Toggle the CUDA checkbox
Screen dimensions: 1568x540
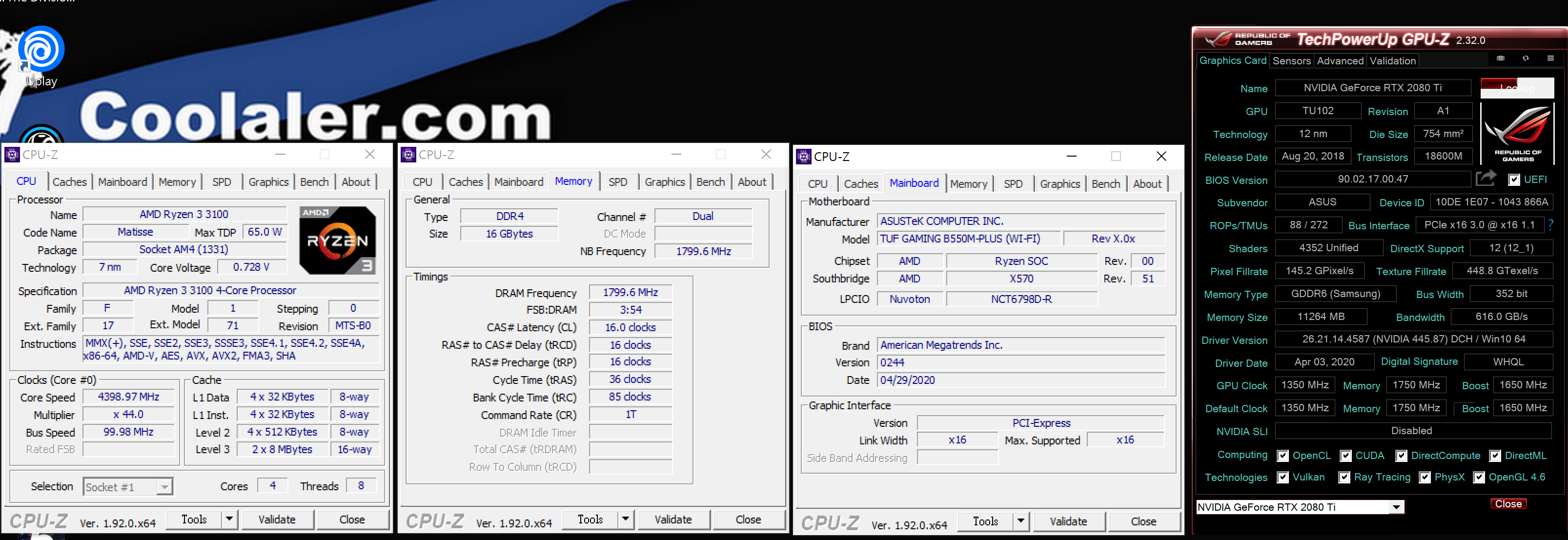(x=1346, y=456)
